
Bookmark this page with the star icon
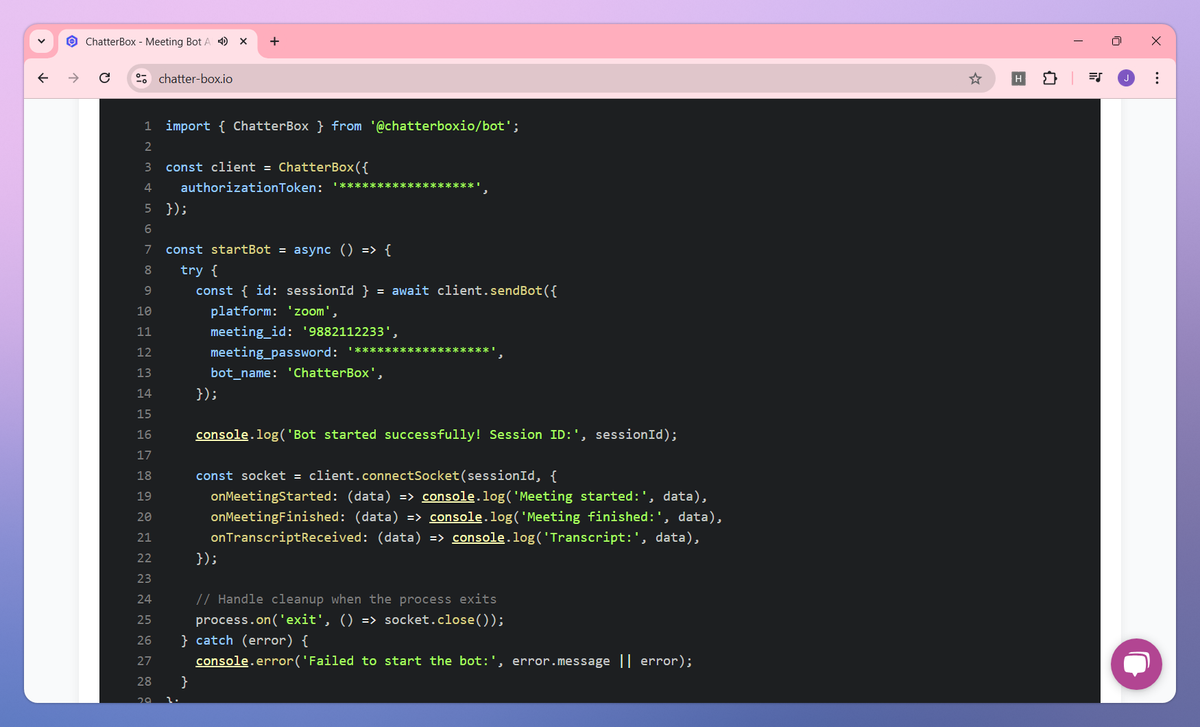click(x=975, y=78)
